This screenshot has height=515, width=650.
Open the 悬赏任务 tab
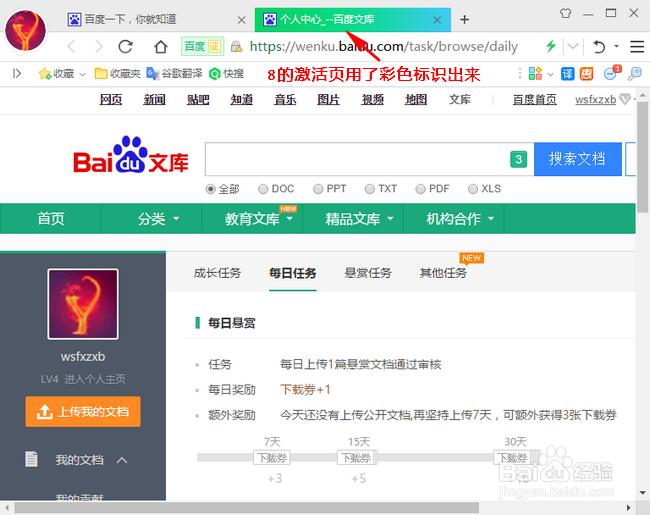point(368,273)
